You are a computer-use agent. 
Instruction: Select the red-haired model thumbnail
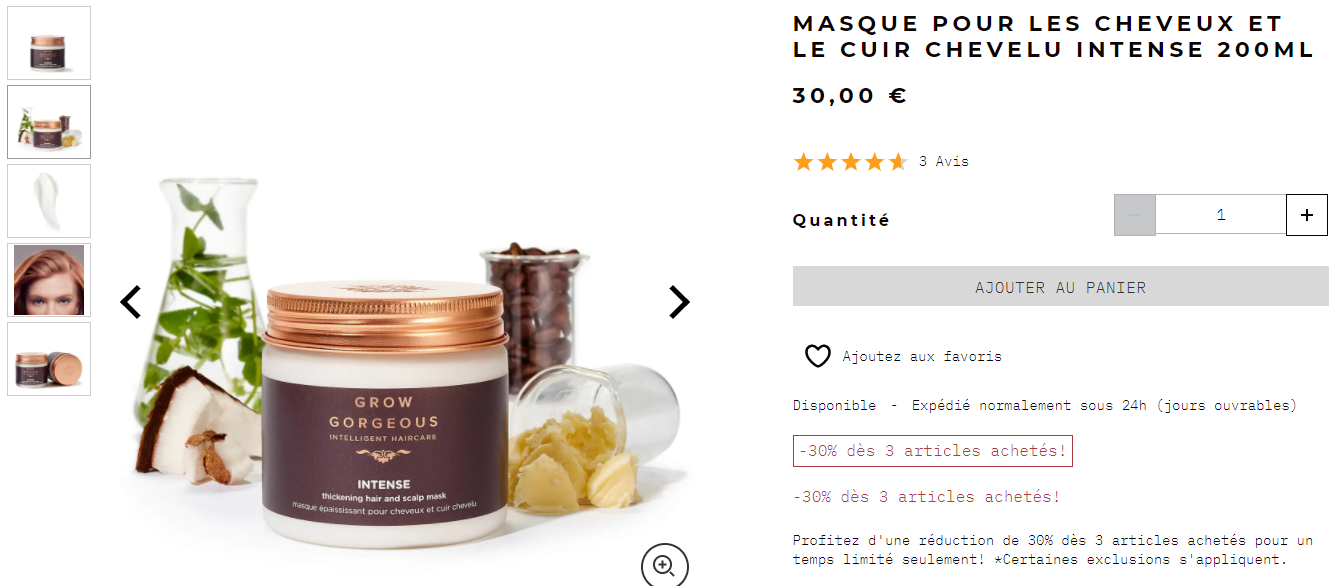pos(49,280)
